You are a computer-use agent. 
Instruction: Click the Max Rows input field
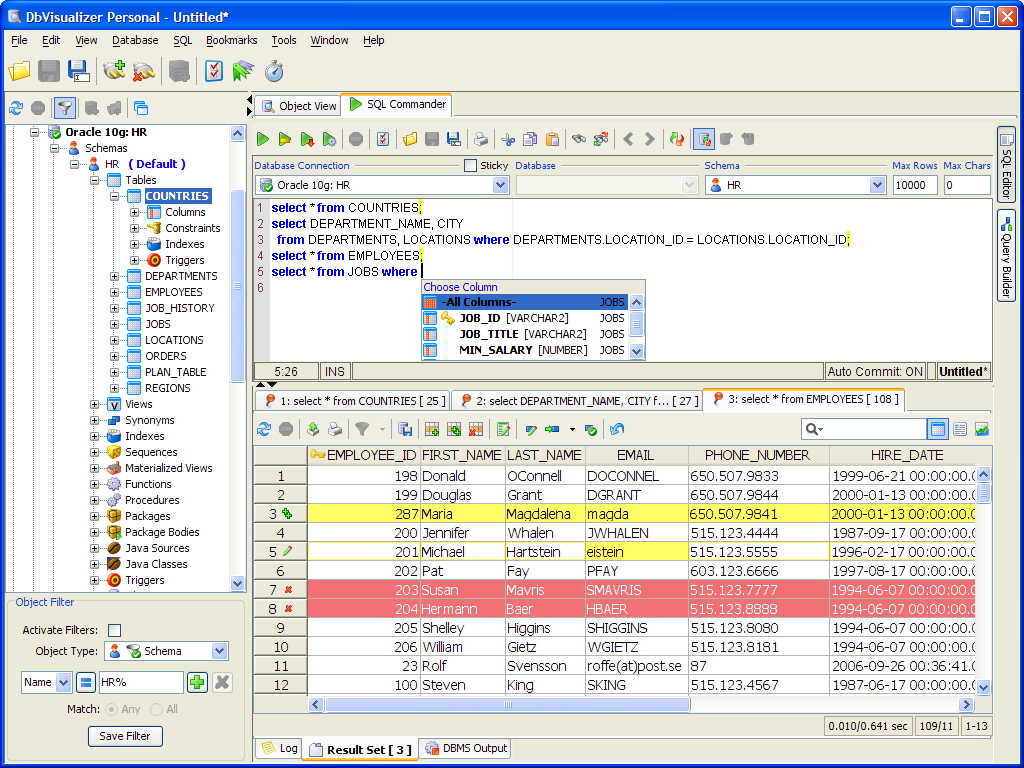tap(915, 185)
